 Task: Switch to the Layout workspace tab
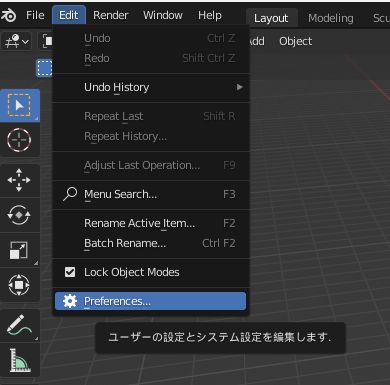271,18
